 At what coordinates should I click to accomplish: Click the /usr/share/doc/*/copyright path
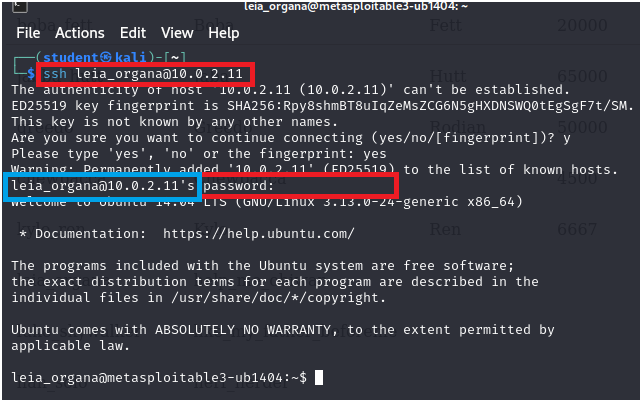[278, 298]
